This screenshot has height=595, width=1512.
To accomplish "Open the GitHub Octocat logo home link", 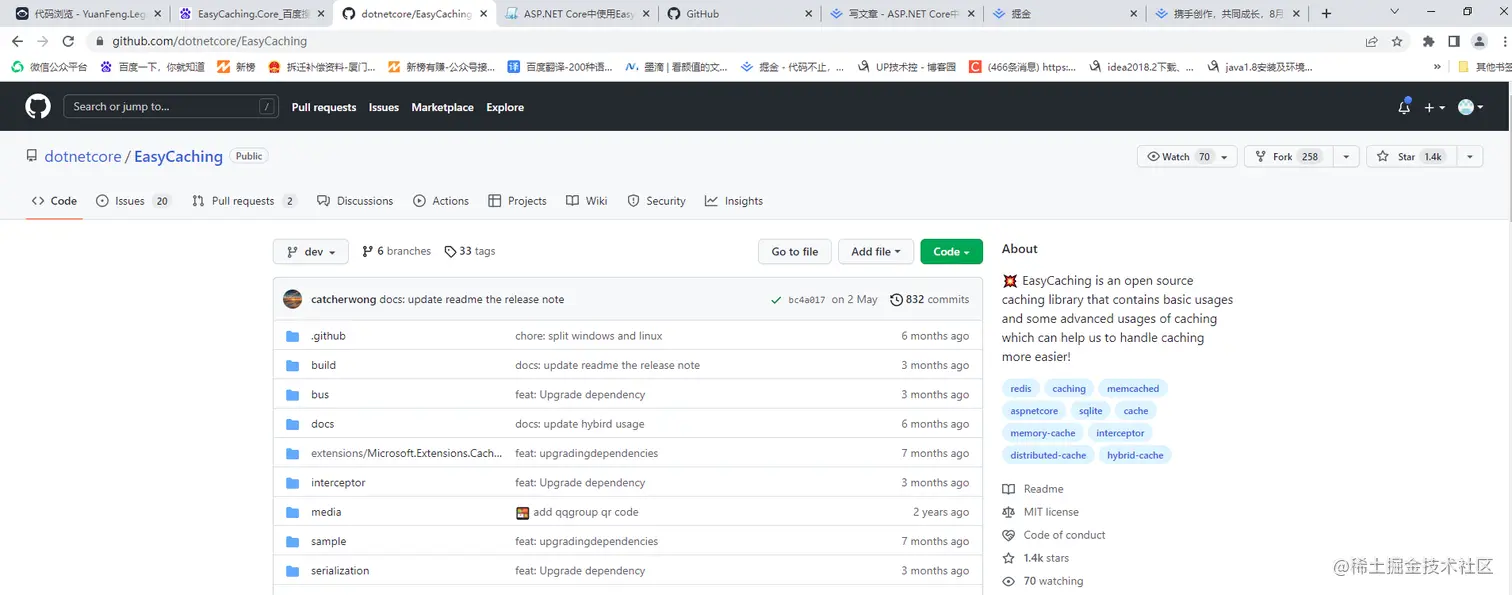I will (x=37, y=107).
